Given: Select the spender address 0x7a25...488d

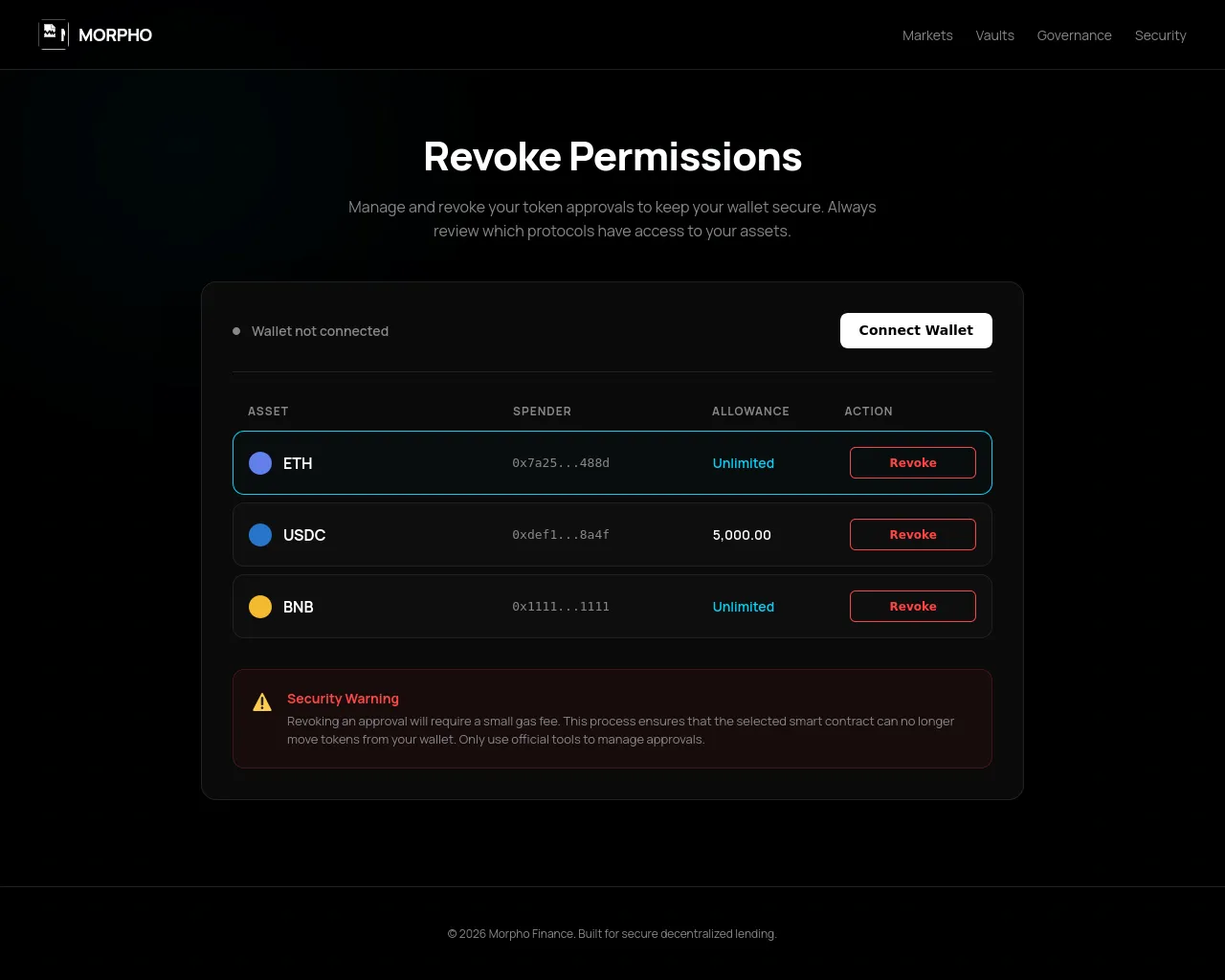Looking at the screenshot, I should (x=561, y=463).
